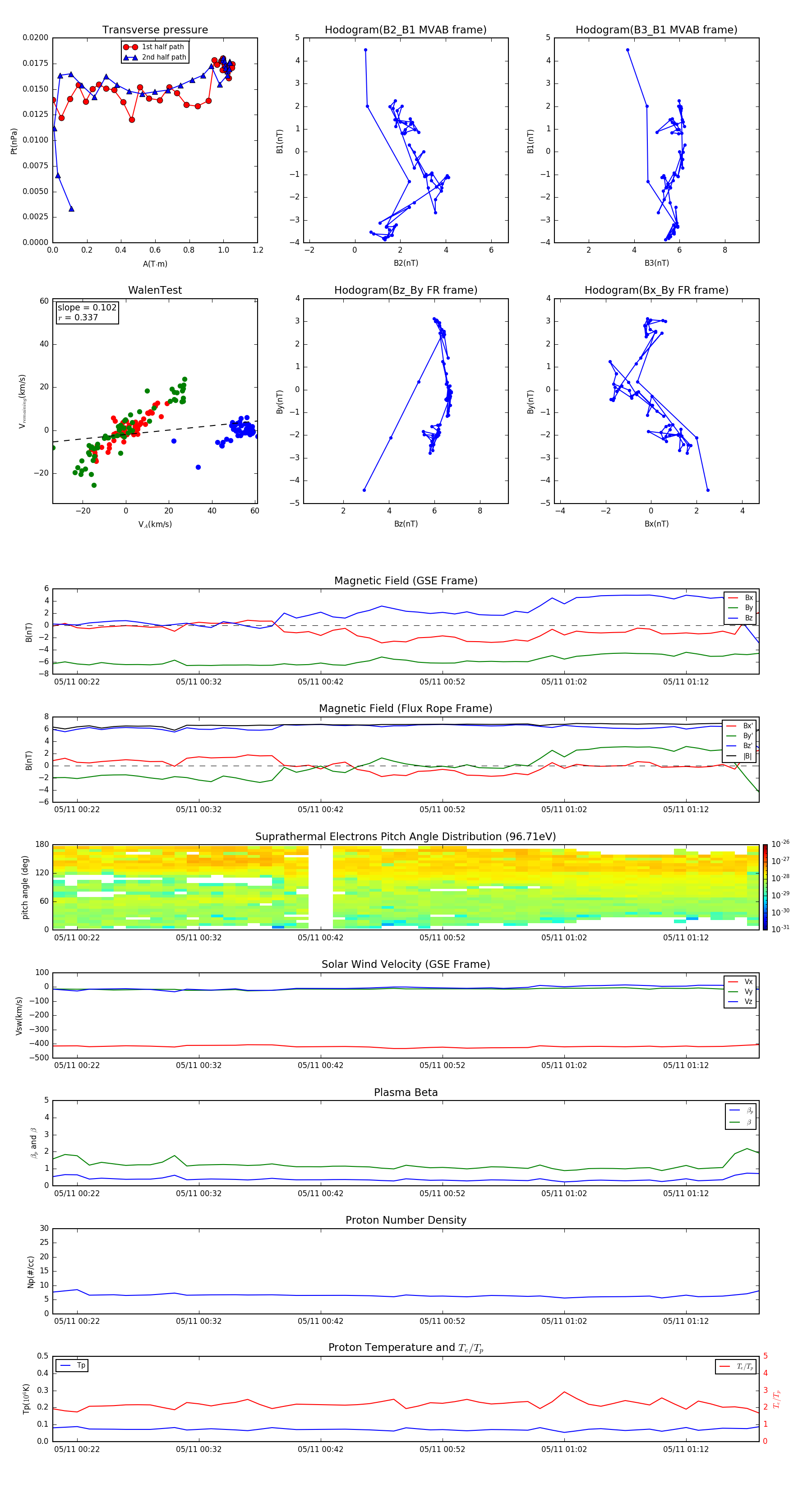Click the 'V_A(km/s)' x-axis label
Screen dimensions: 812x1489
(x=155, y=524)
